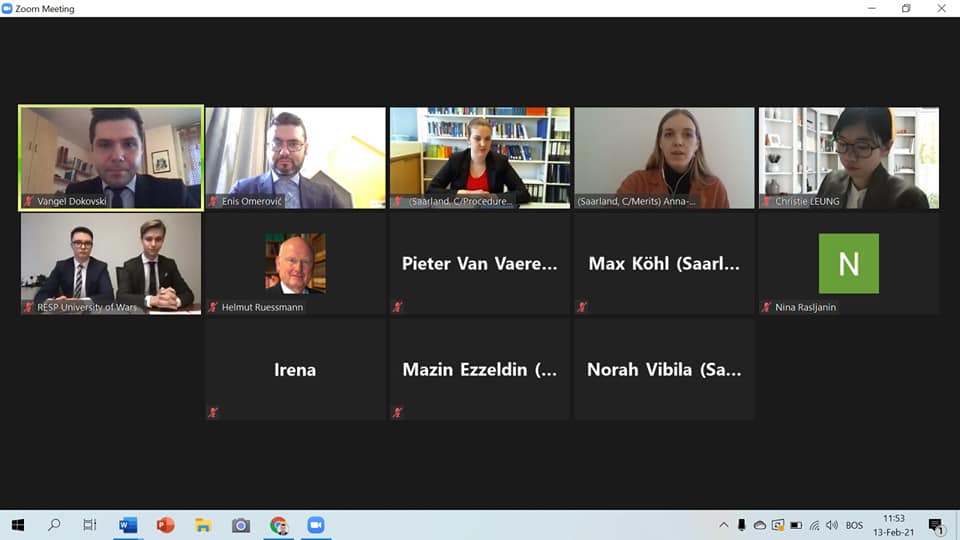The height and width of the screenshot is (540, 960).
Task: Open Microsoft Word from the taskbar
Action: (128, 525)
